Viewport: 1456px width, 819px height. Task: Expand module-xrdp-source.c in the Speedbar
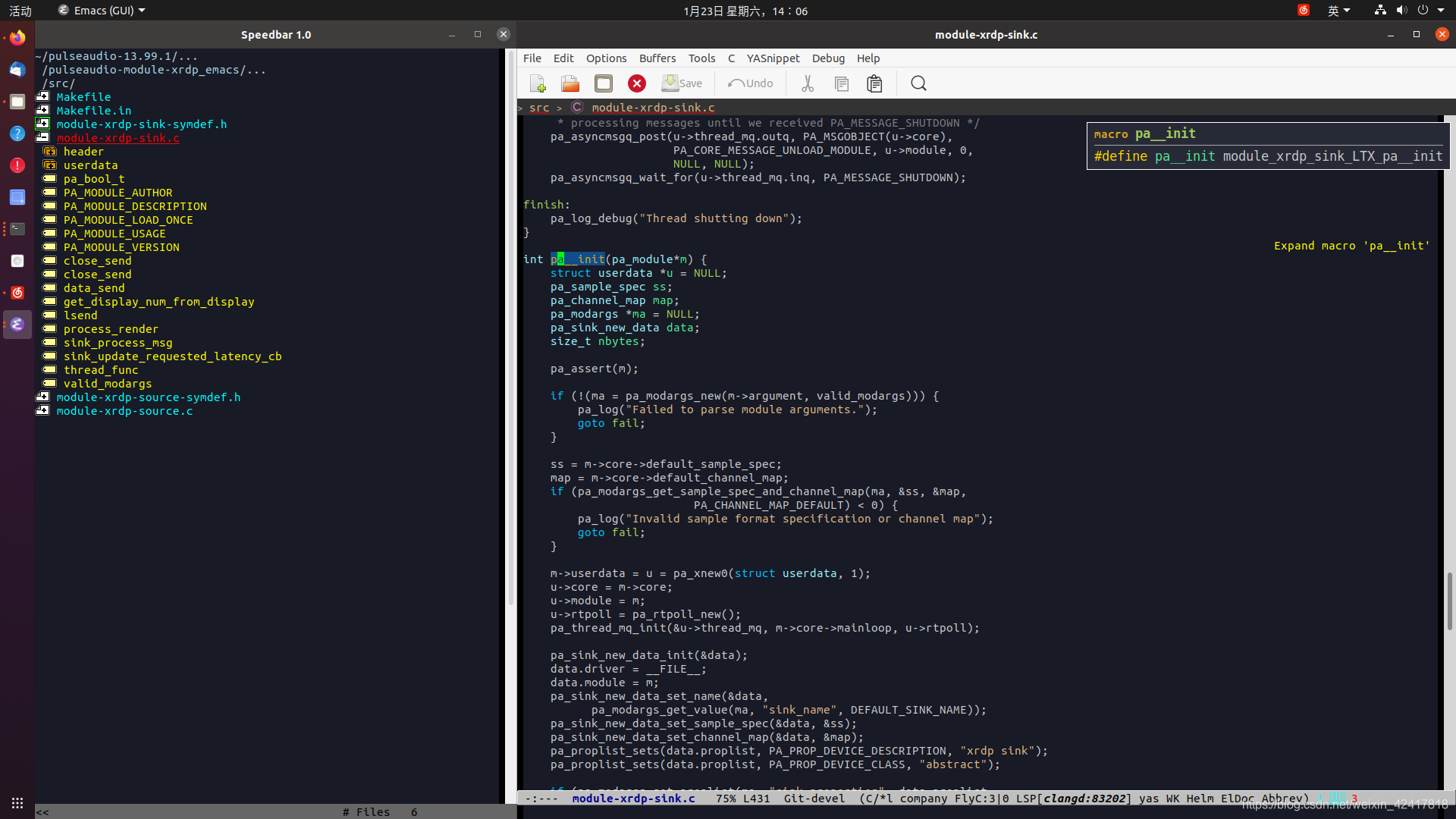43,410
